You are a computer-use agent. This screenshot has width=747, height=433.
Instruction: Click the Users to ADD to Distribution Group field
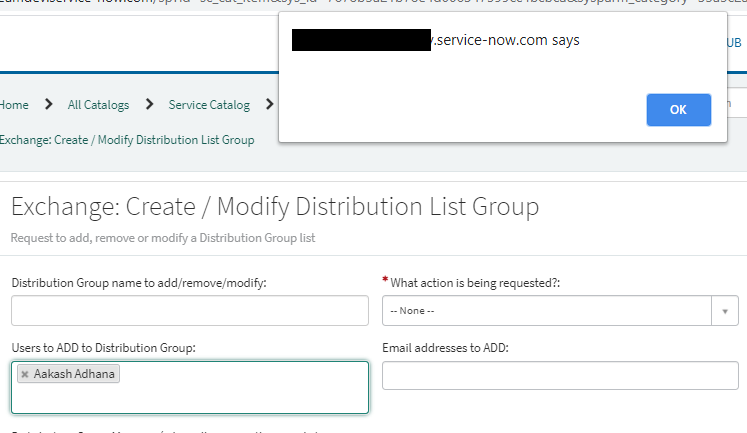tap(190, 387)
